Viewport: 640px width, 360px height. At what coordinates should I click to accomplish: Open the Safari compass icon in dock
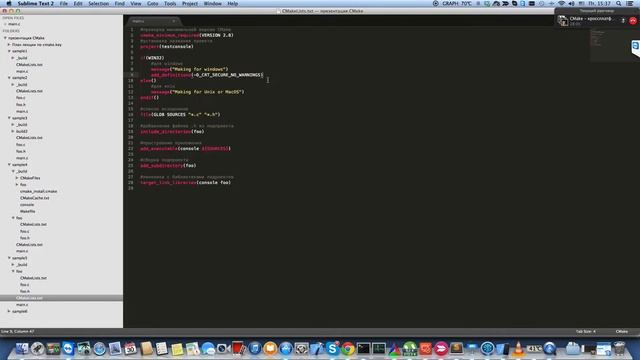[x=99, y=349]
